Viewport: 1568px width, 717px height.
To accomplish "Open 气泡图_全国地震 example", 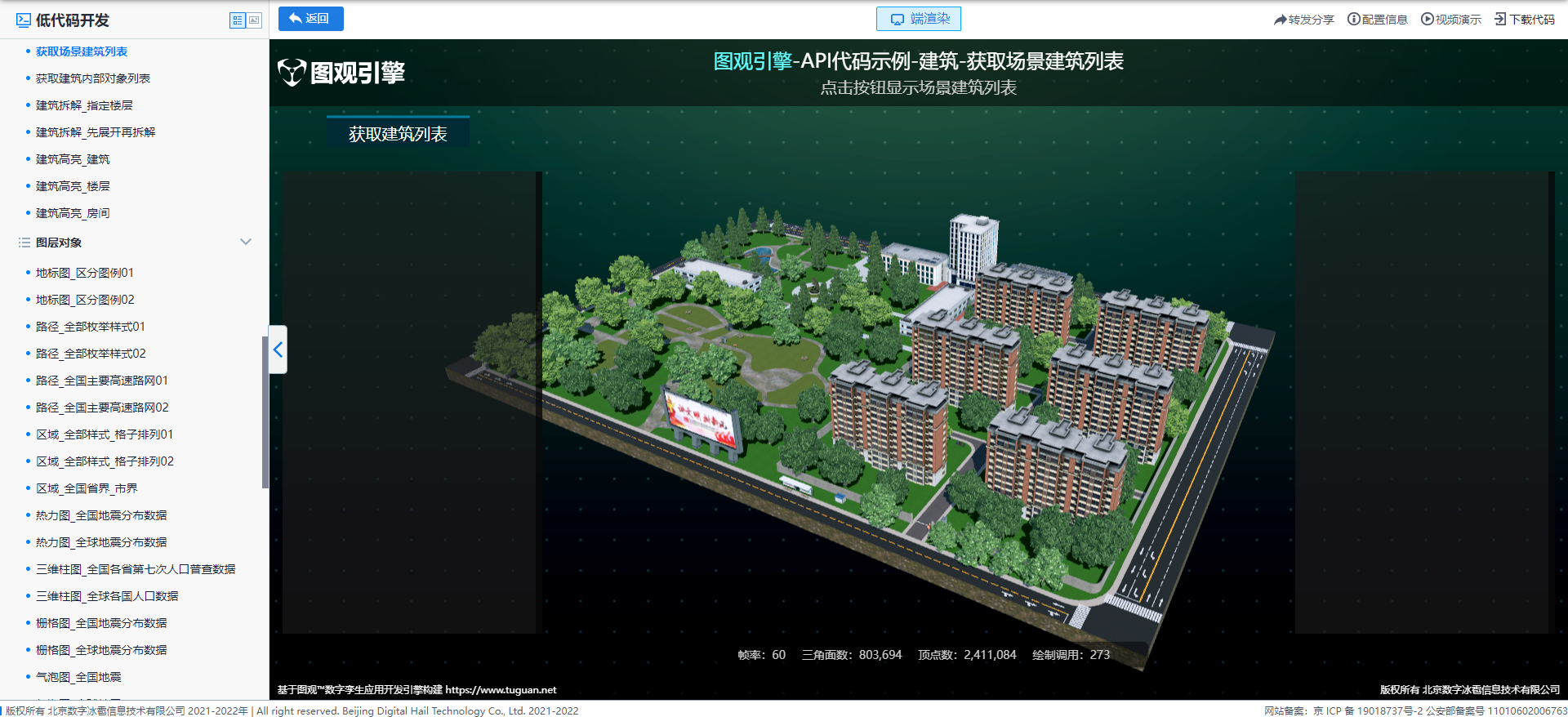I will pyautogui.click(x=78, y=677).
